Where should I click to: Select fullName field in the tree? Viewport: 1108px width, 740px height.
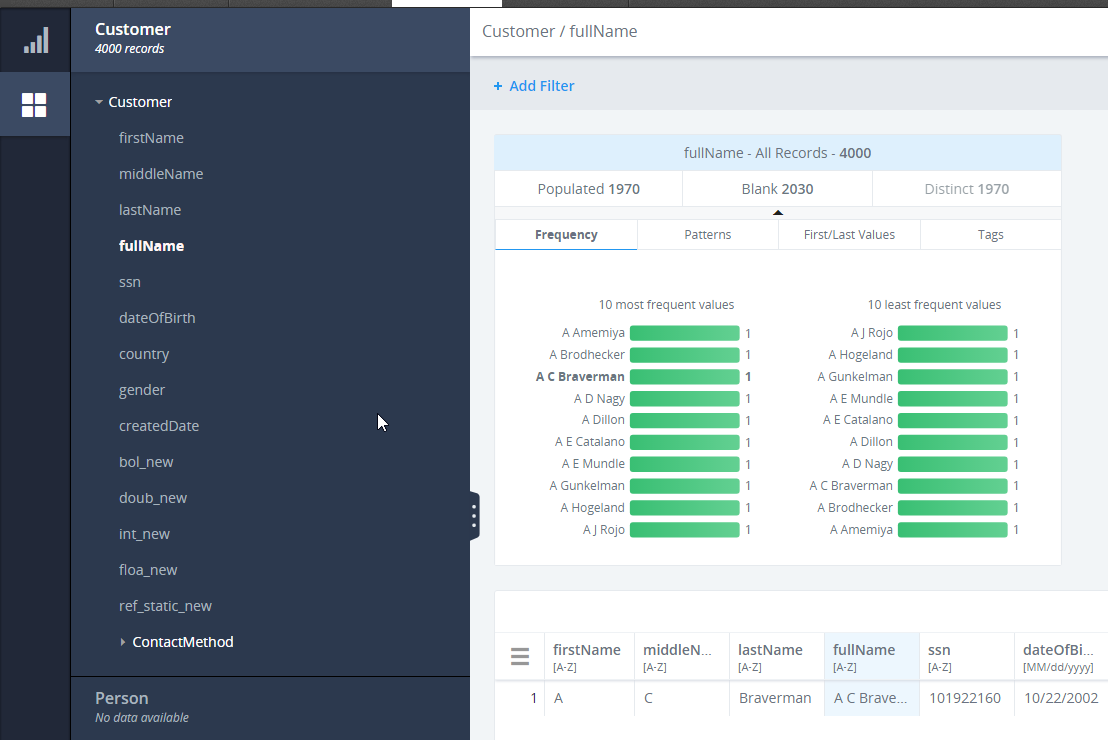[x=151, y=246]
